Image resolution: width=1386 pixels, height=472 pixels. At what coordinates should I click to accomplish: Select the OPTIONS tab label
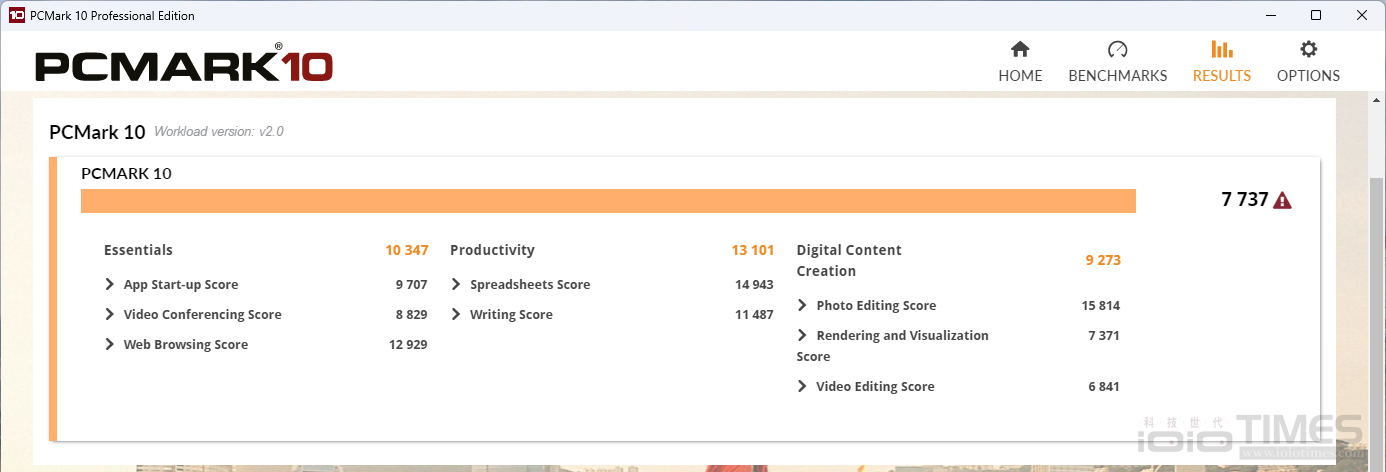[x=1308, y=76]
